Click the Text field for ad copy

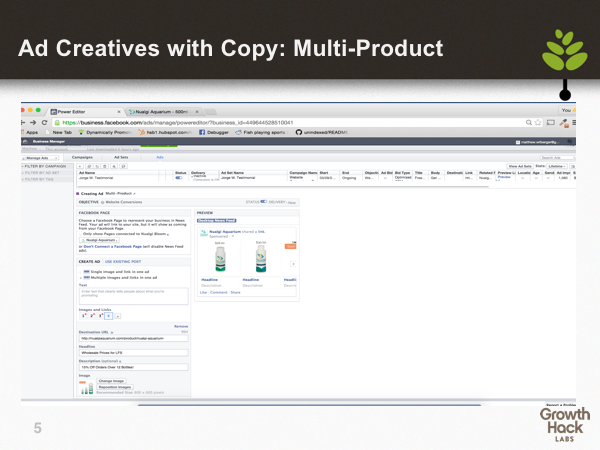click(134, 297)
